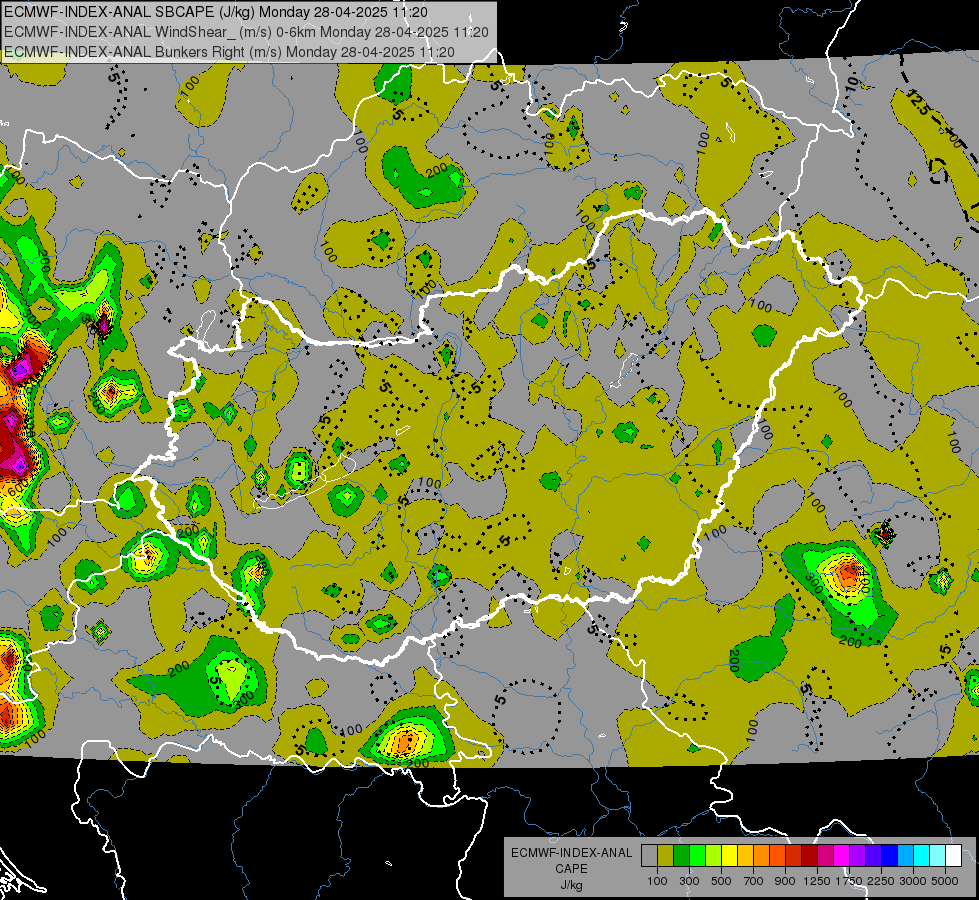Select the bright green legend swatch
This screenshot has height=900, width=979.
pyautogui.click(x=697, y=855)
